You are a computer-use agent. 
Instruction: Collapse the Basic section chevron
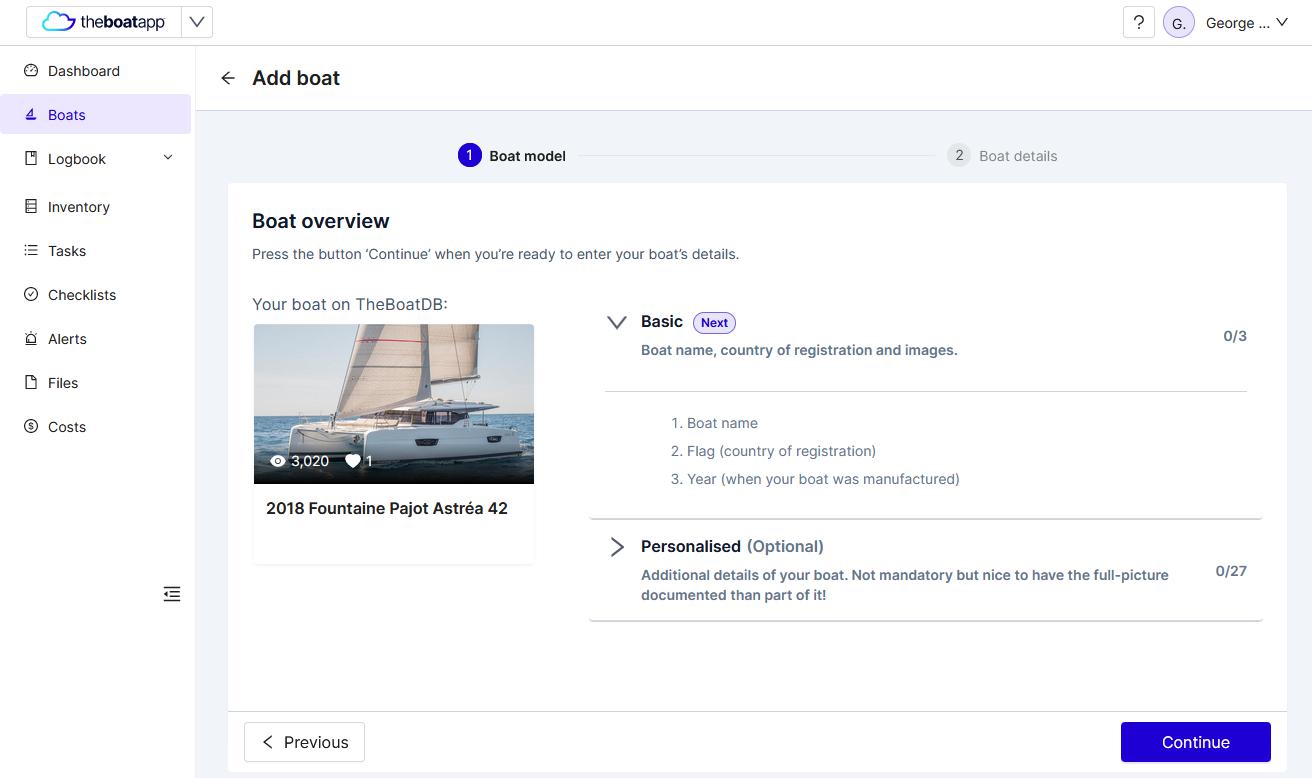click(x=617, y=322)
